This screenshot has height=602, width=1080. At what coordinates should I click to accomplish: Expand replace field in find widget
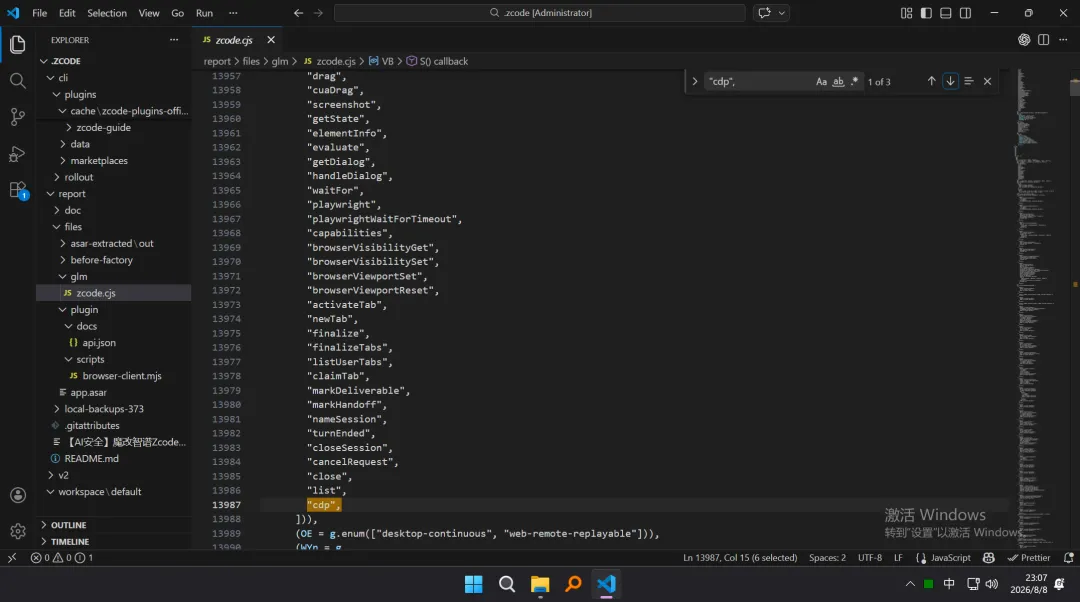pos(694,81)
